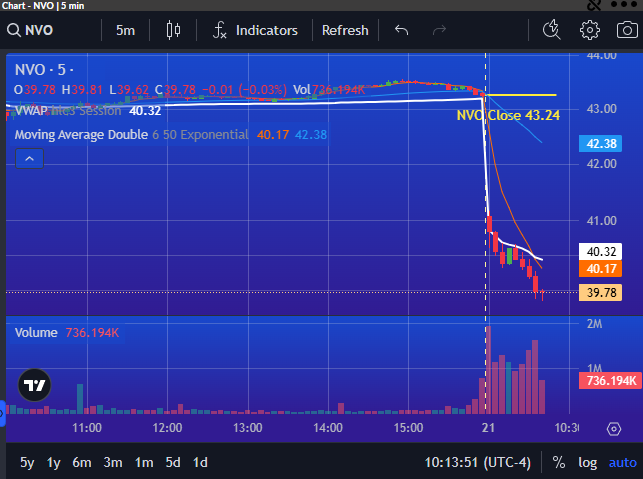Open the 5m interval selector
This screenshot has height=479, width=643.
click(x=125, y=30)
